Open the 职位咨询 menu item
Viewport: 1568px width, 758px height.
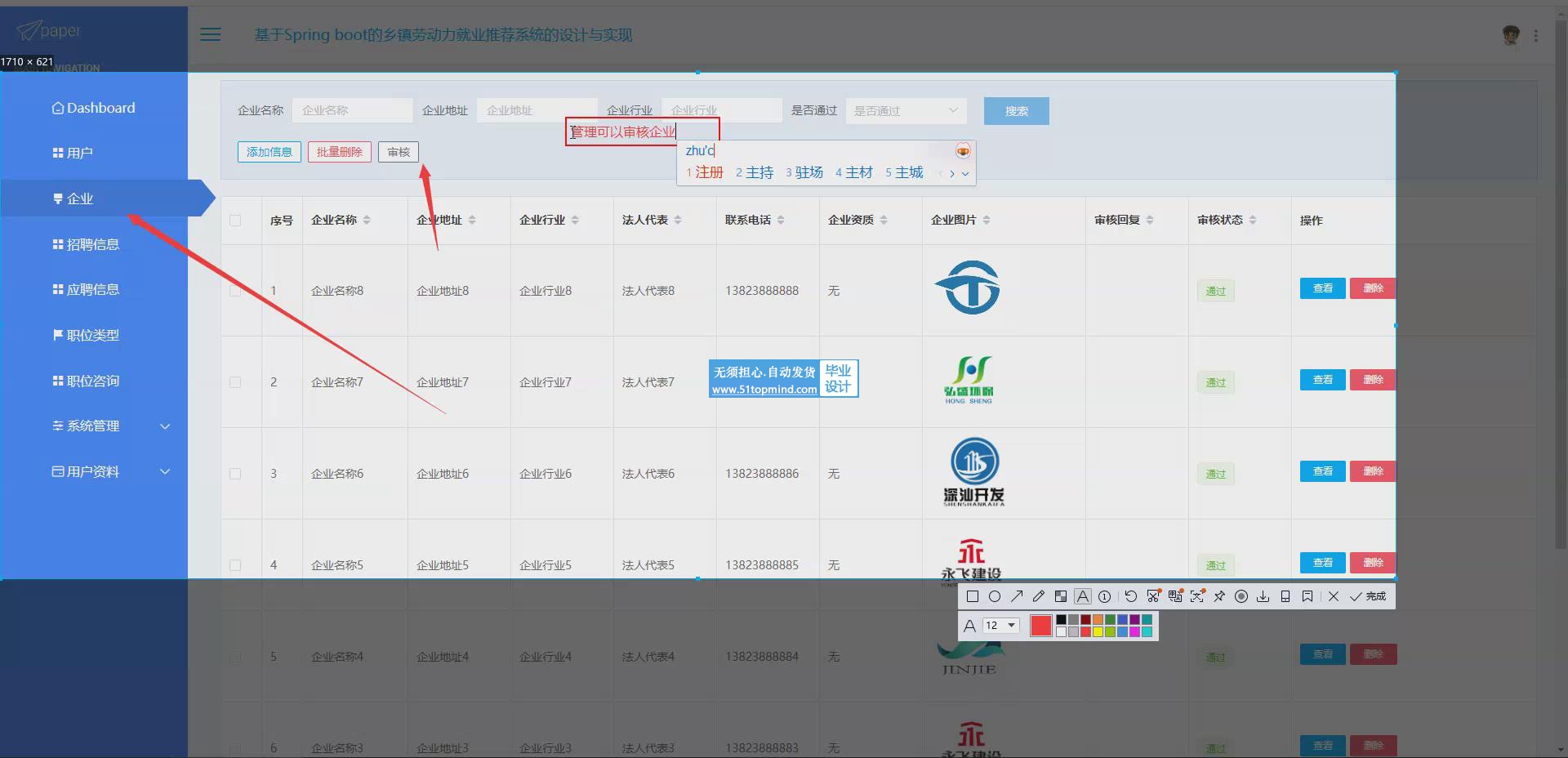pyautogui.click(x=86, y=381)
